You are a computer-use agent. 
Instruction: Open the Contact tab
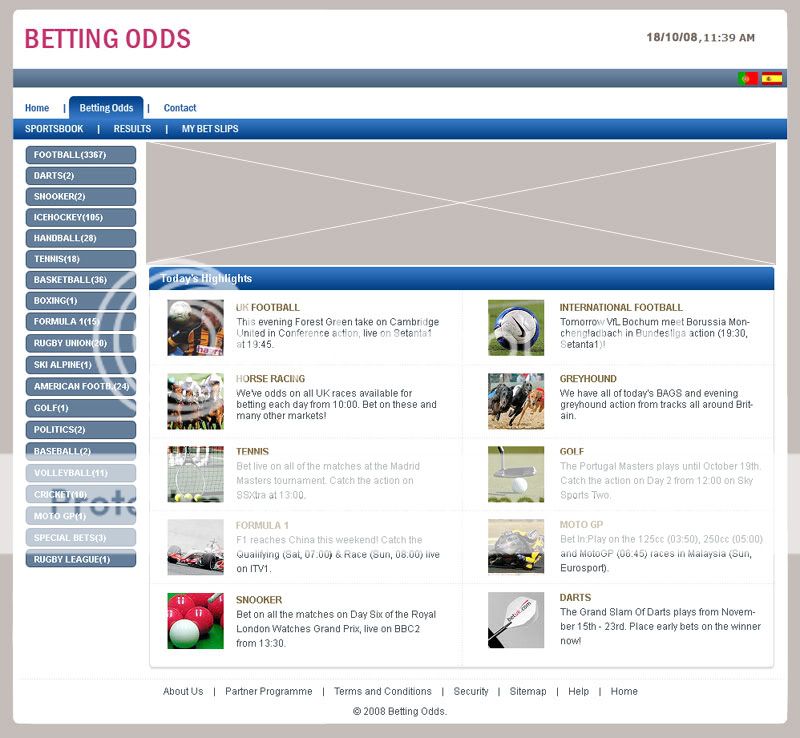coord(180,108)
